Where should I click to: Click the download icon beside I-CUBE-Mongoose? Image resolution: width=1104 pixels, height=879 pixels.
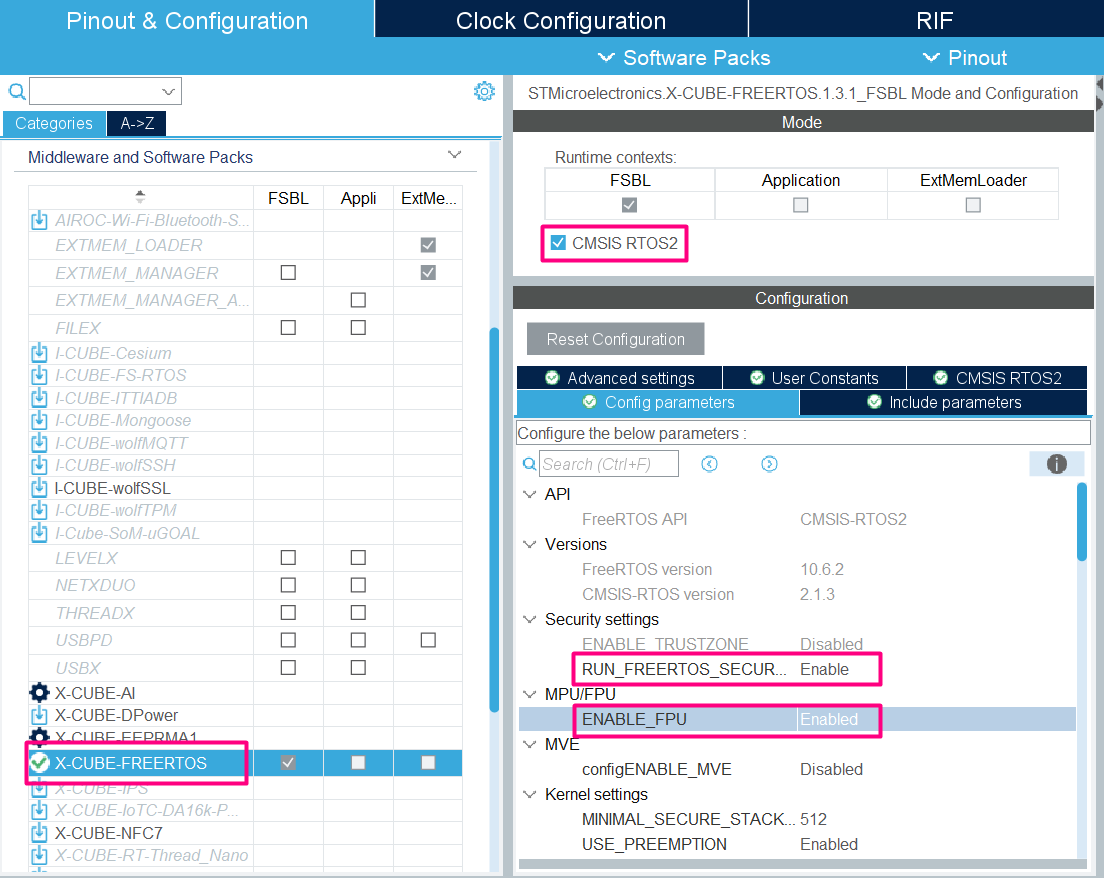38,420
